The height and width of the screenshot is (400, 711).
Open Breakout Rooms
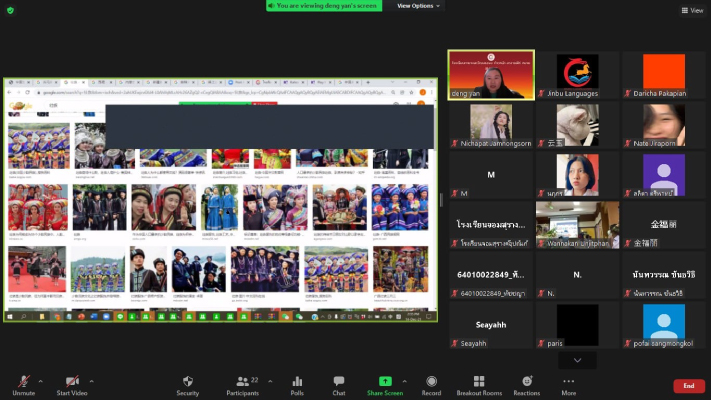478,381
